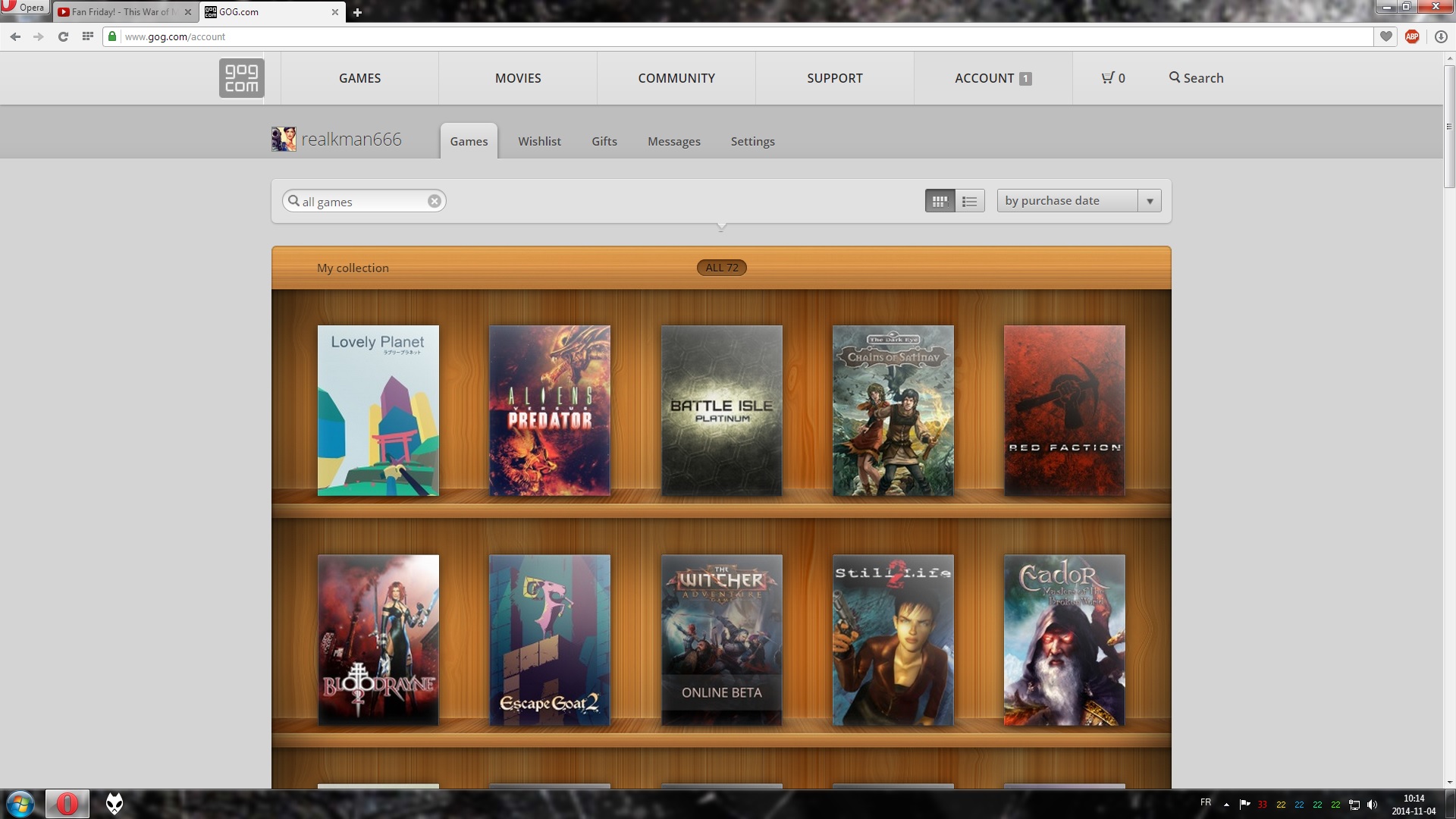The width and height of the screenshot is (1456, 819).
Task: Go forward with browser forward arrow
Action: (38, 36)
